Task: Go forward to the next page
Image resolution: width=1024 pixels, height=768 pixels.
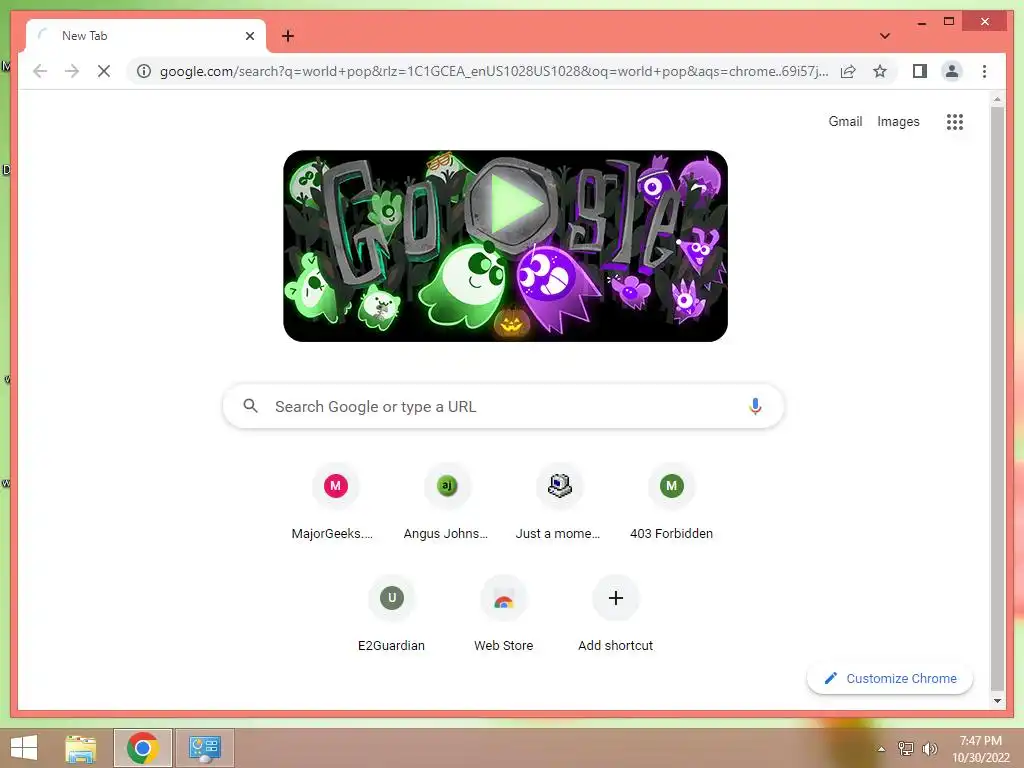Action: [72, 71]
